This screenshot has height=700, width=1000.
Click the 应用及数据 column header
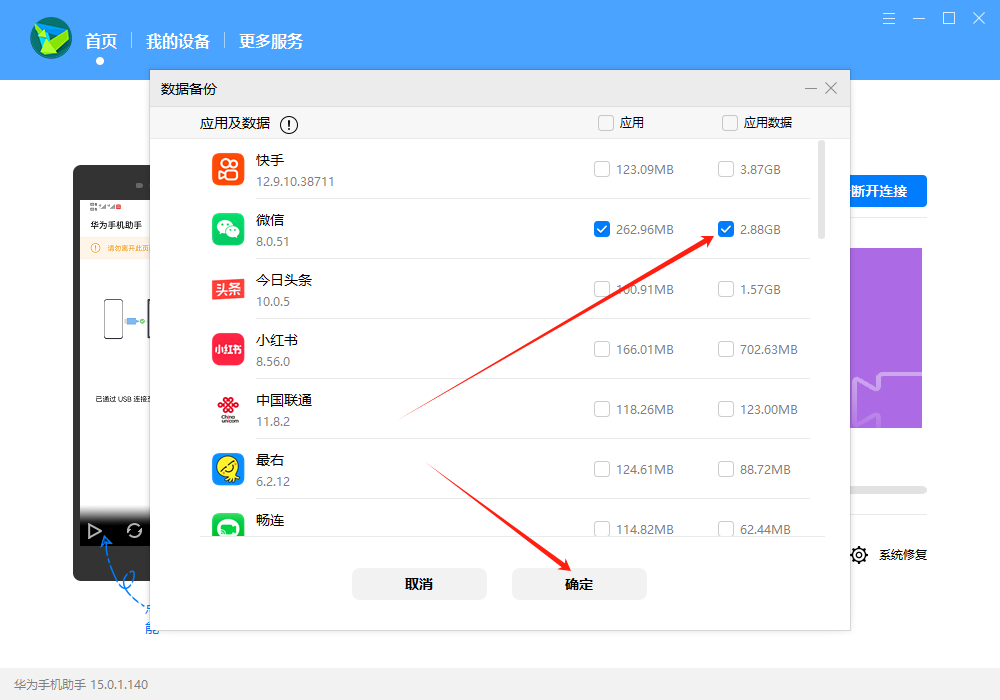coord(235,123)
